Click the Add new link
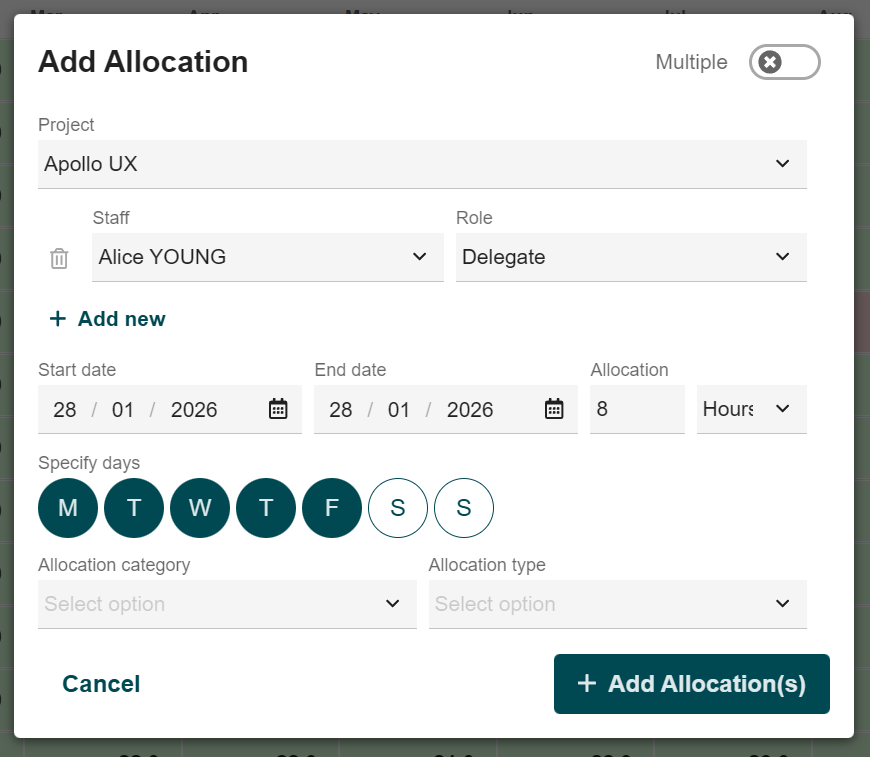The width and height of the screenshot is (870, 757). (x=108, y=319)
